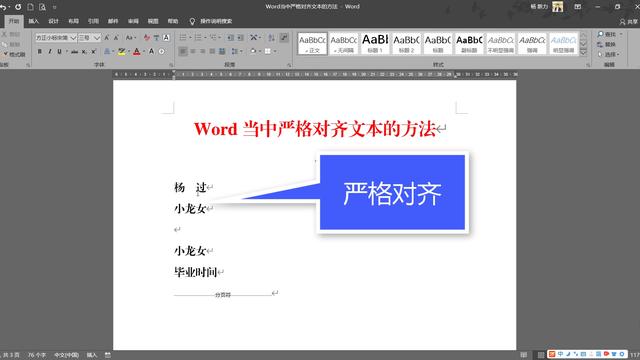This screenshot has width=640, height=360.
Task: Open the customize quick access toolbar arrow
Action: click(54, 7)
